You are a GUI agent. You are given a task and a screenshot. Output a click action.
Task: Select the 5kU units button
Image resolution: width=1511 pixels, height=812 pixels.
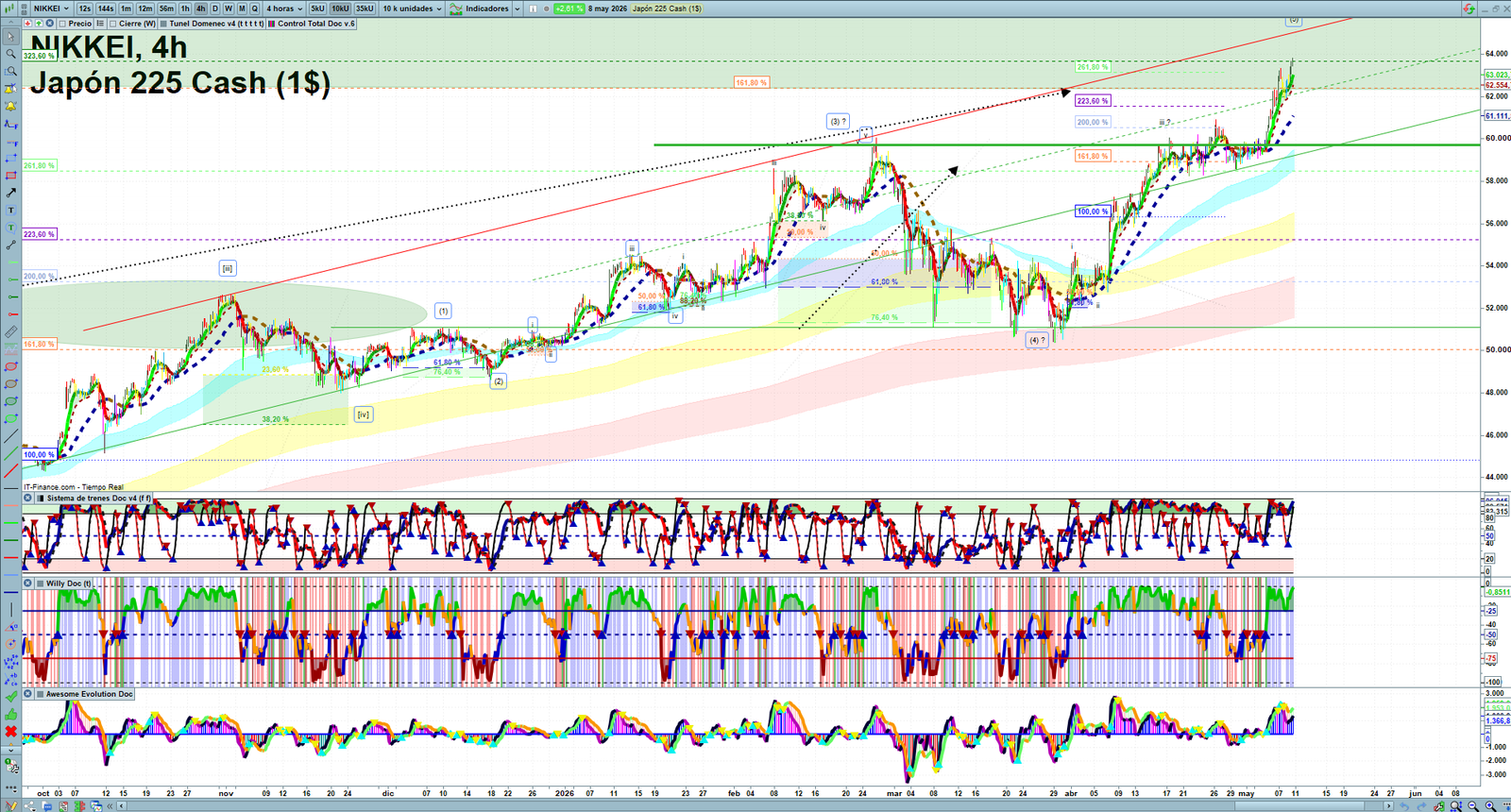point(317,8)
